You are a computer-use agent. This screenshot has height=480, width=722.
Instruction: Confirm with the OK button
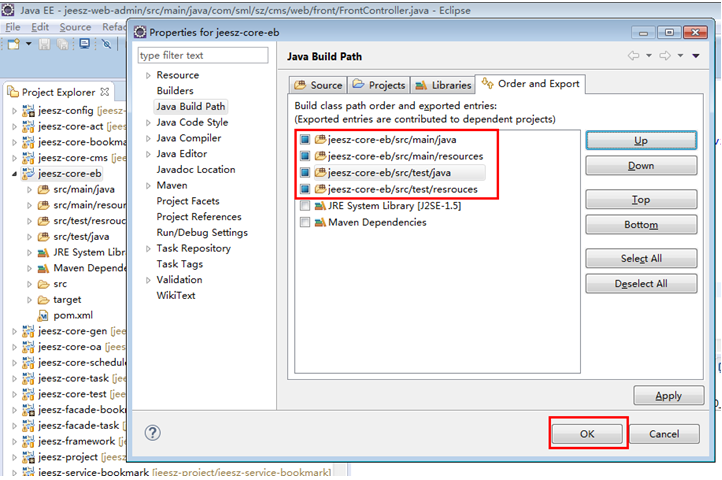[587, 434]
